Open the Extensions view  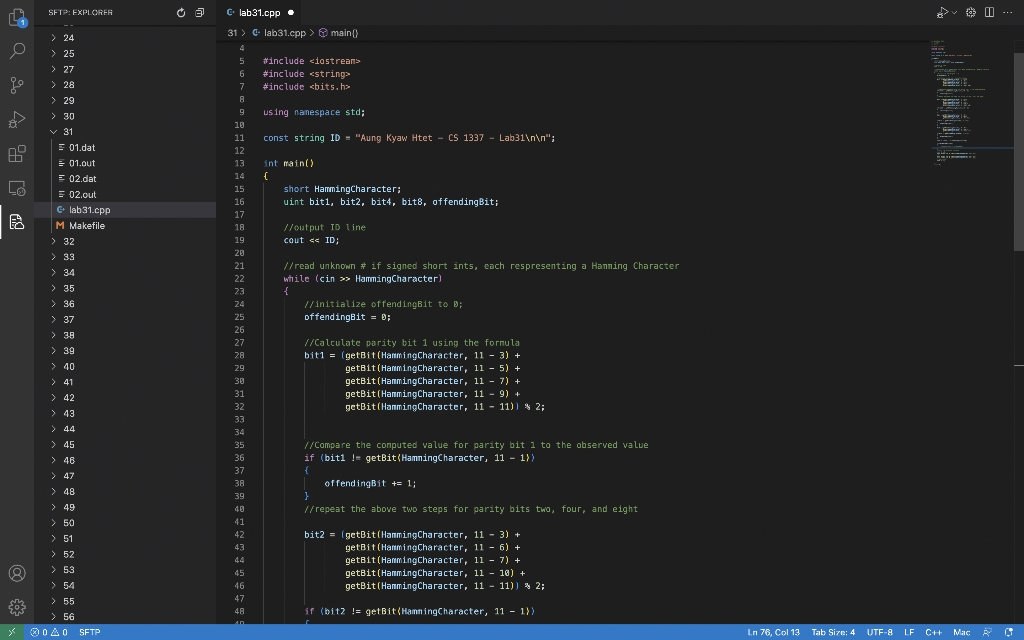click(17, 154)
